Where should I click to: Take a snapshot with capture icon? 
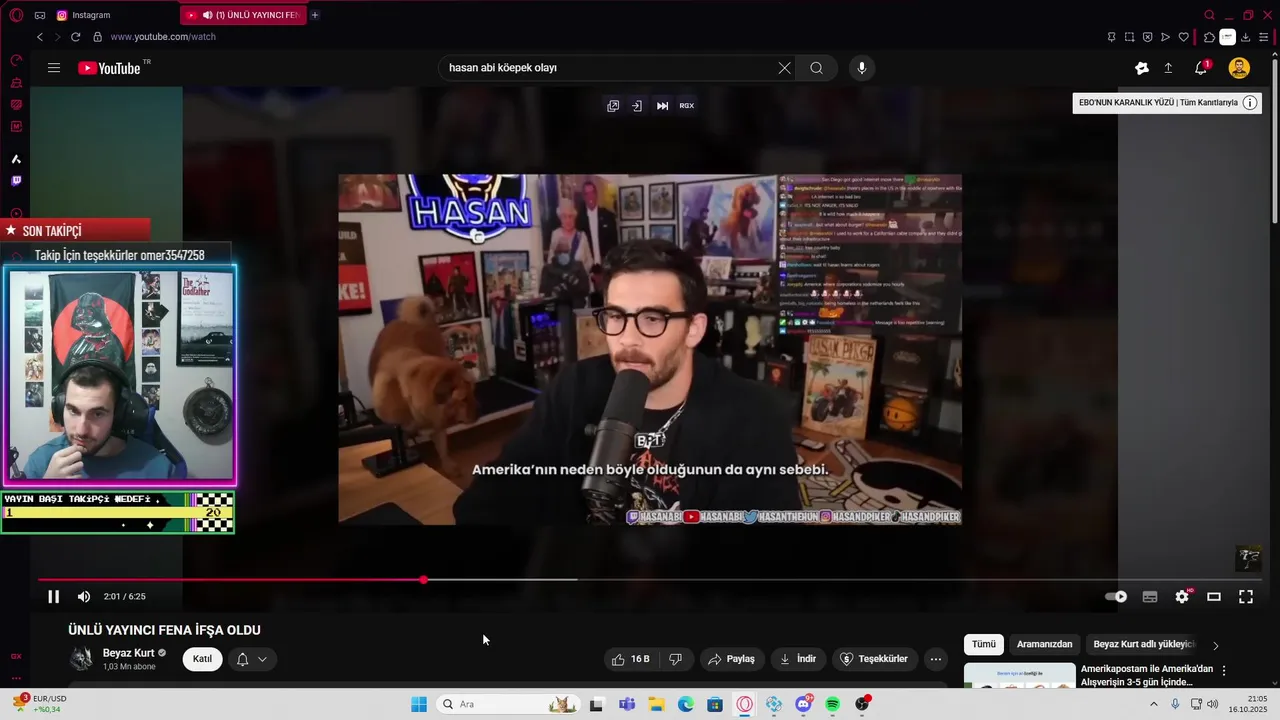click(1130, 37)
